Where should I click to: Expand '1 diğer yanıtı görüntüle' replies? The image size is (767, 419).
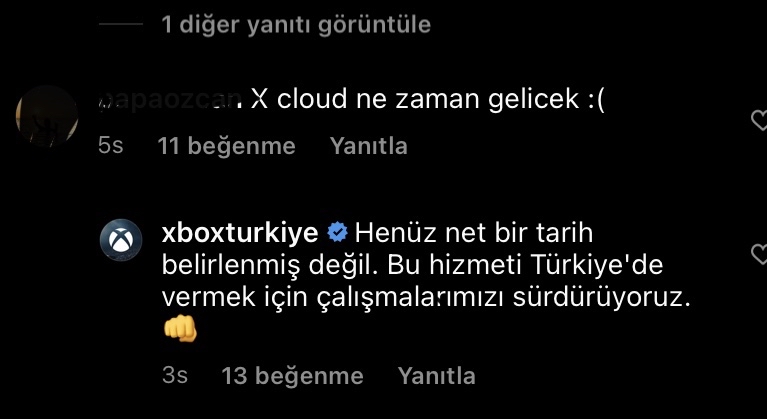(296, 24)
